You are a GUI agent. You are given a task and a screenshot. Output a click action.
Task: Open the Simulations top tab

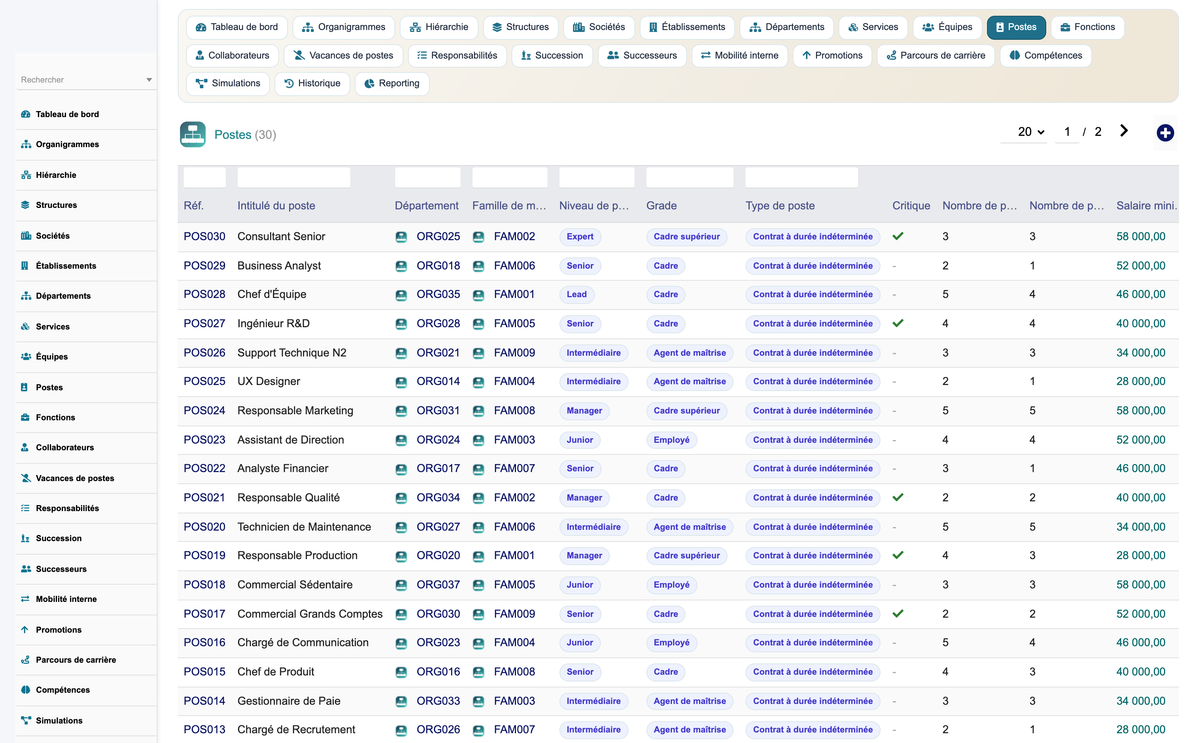pos(228,83)
